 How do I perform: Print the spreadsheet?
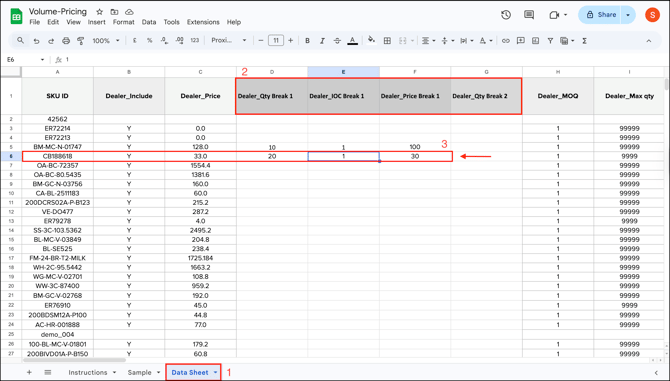coord(66,41)
